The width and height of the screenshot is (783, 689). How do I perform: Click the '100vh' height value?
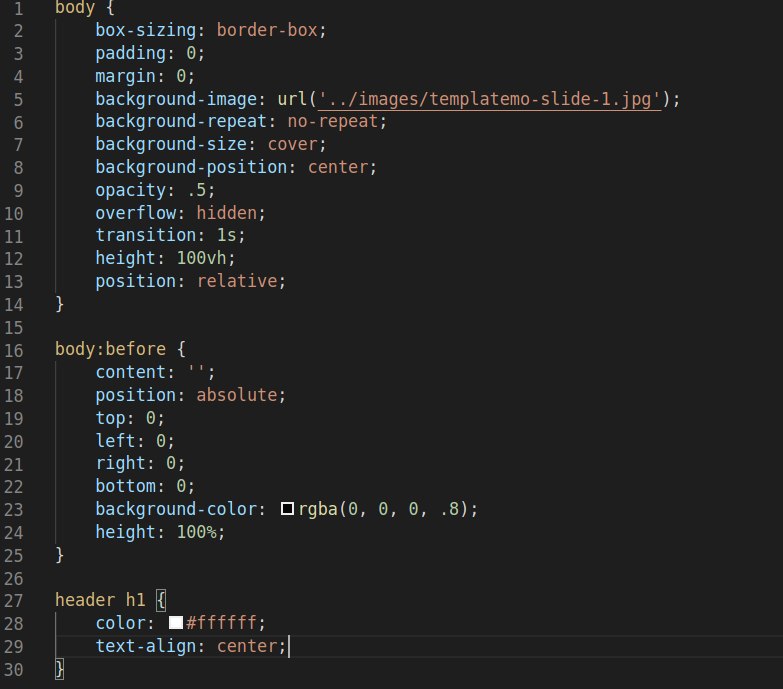[201, 258]
